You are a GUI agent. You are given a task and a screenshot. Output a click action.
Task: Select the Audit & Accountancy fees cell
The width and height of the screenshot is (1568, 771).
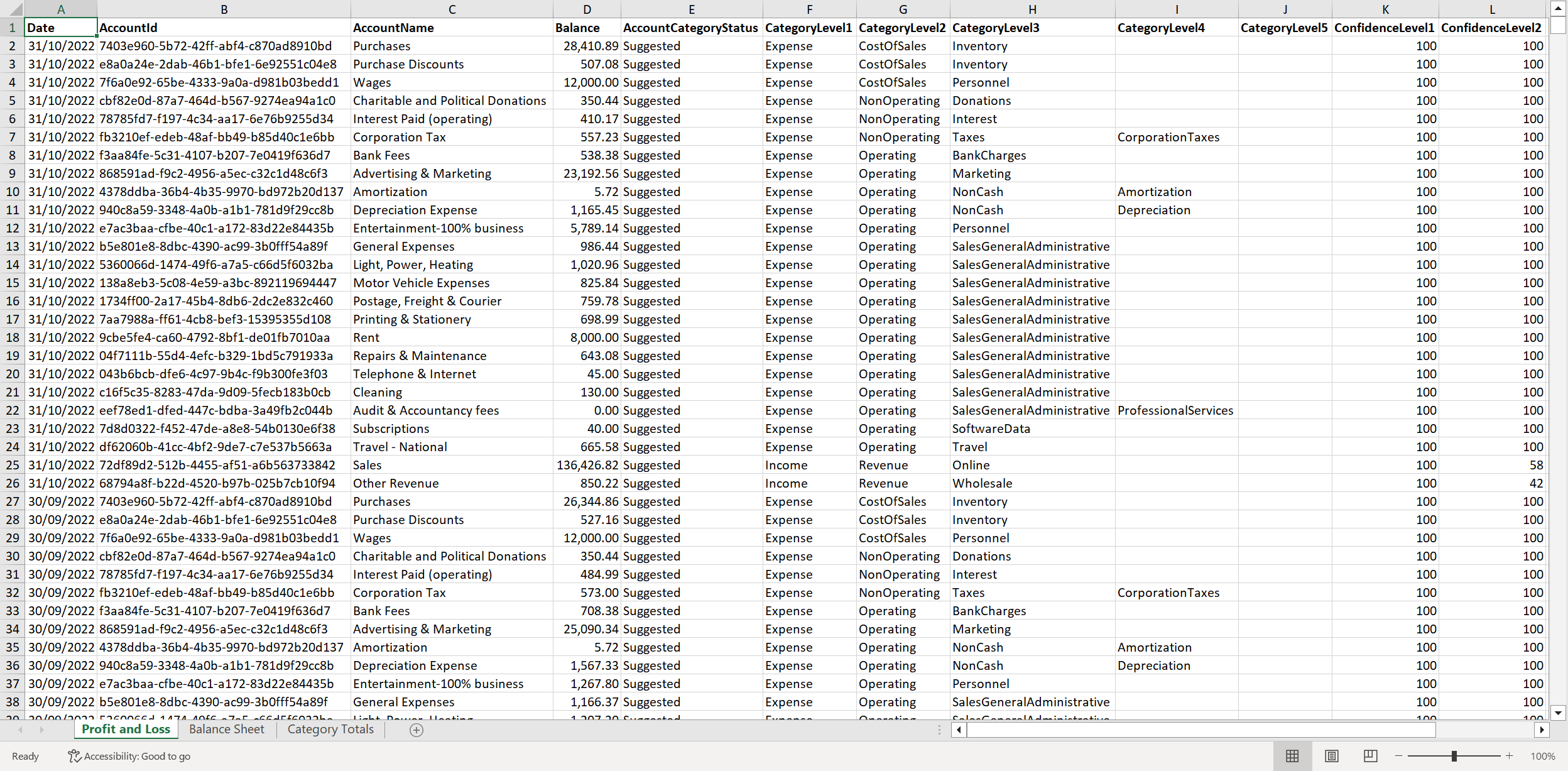click(x=452, y=410)
